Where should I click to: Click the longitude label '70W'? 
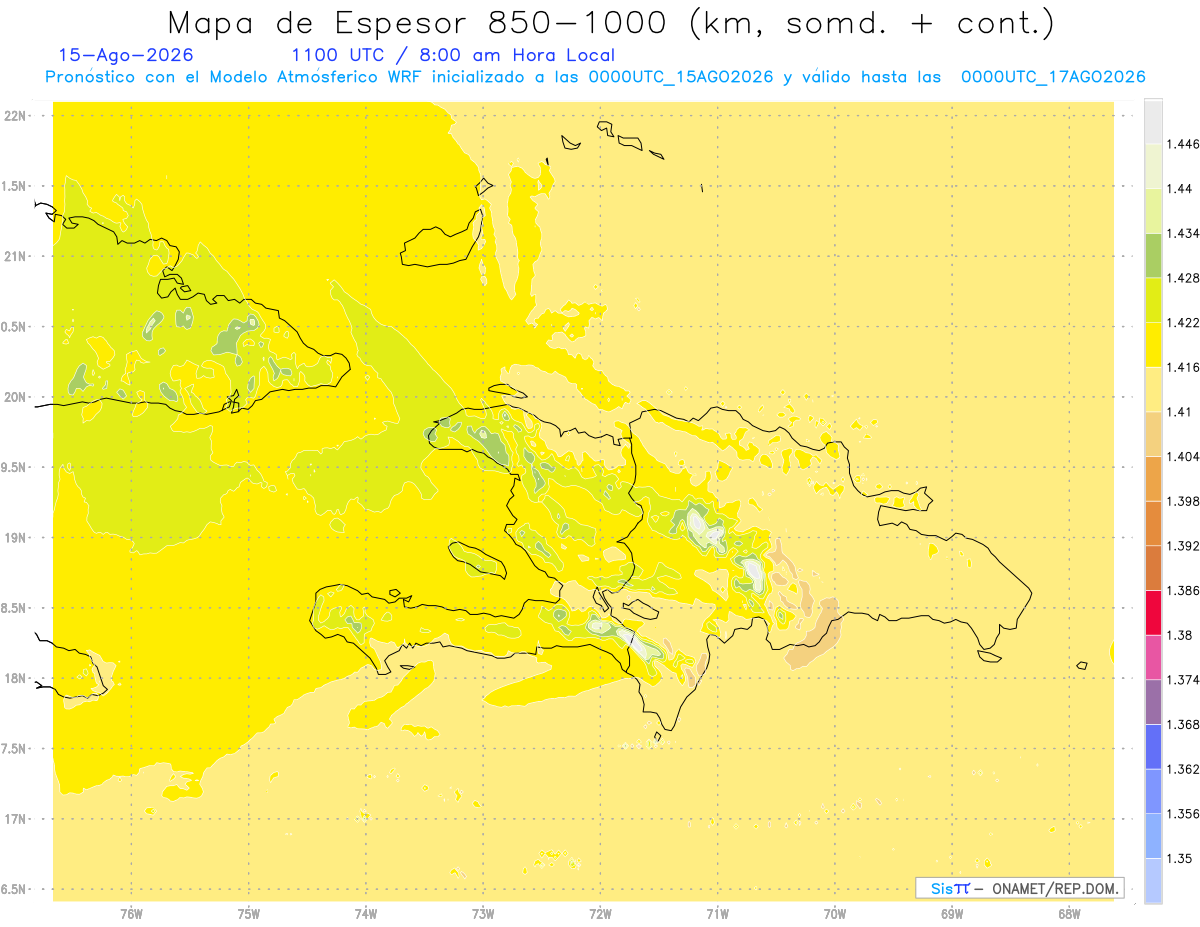pos(835,914)
